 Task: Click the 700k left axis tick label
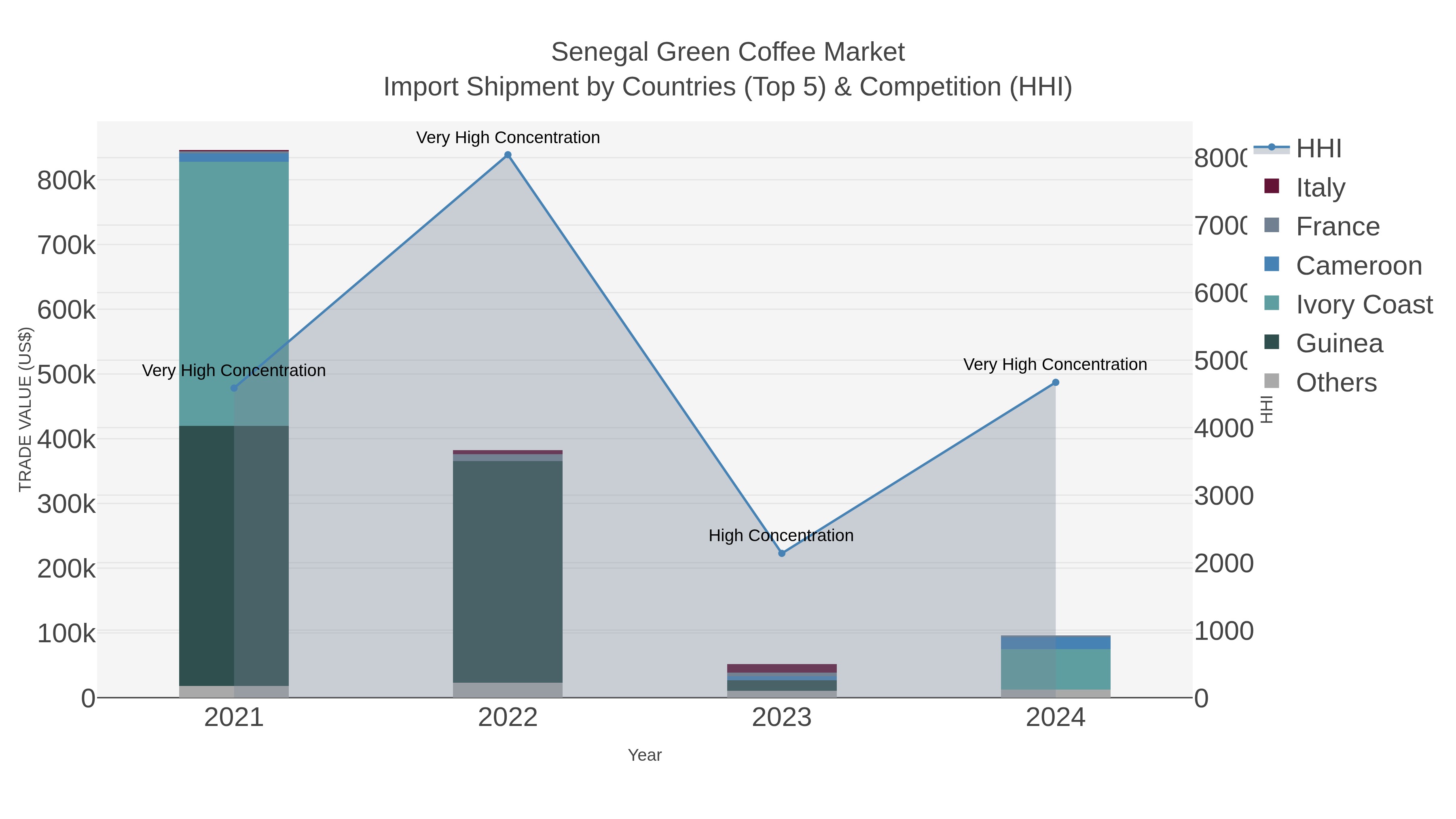67,245
